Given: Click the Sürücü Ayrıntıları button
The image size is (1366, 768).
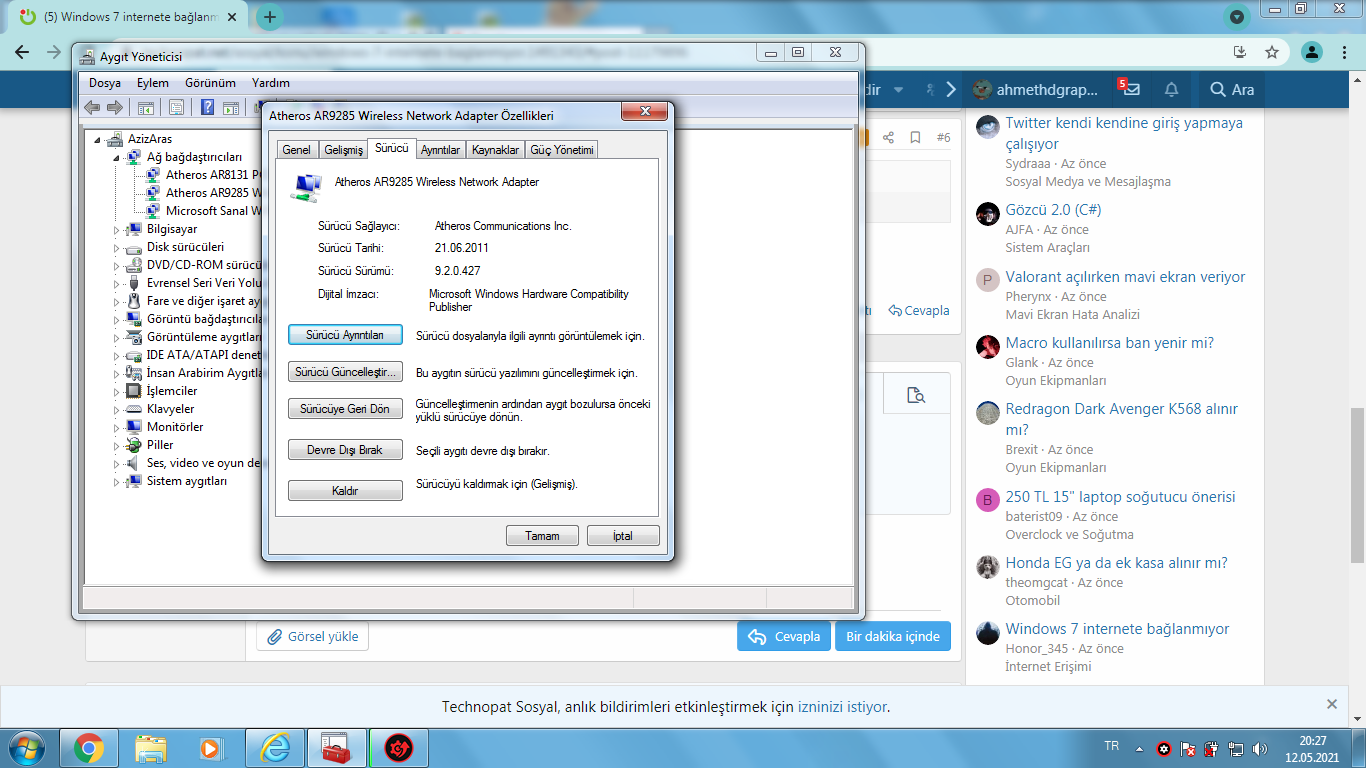Looking at the screenshot, I should (x=345, y=335).
